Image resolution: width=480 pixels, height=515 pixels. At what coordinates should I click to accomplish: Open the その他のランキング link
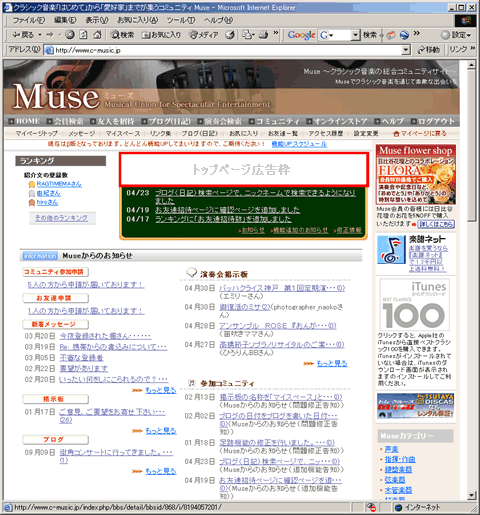62,218
